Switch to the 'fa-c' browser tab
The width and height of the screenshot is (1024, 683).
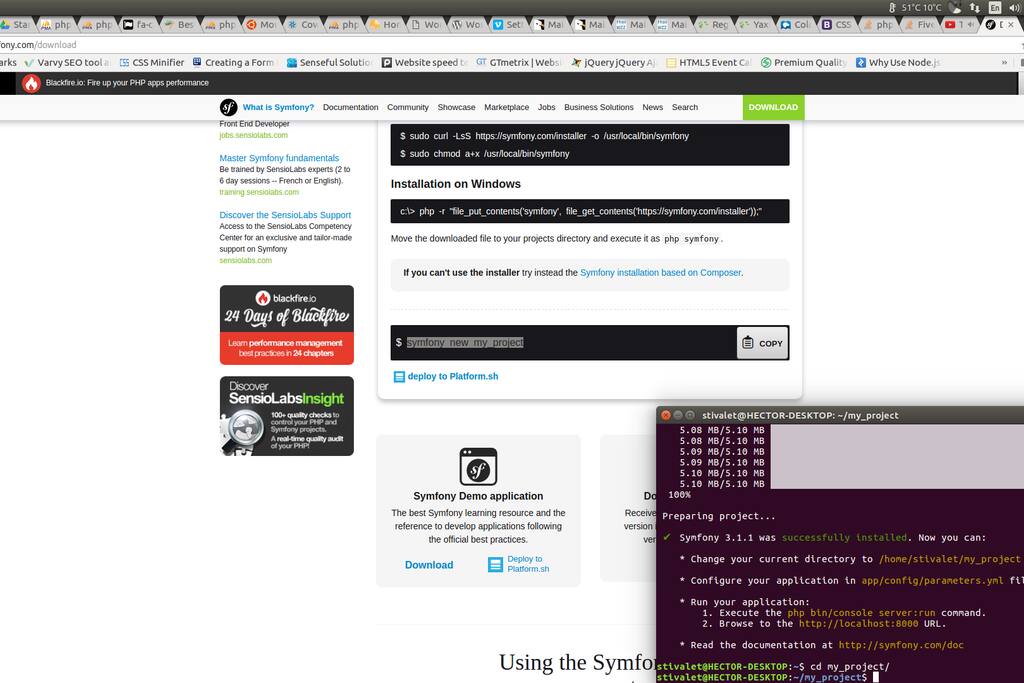coord(138,25)
